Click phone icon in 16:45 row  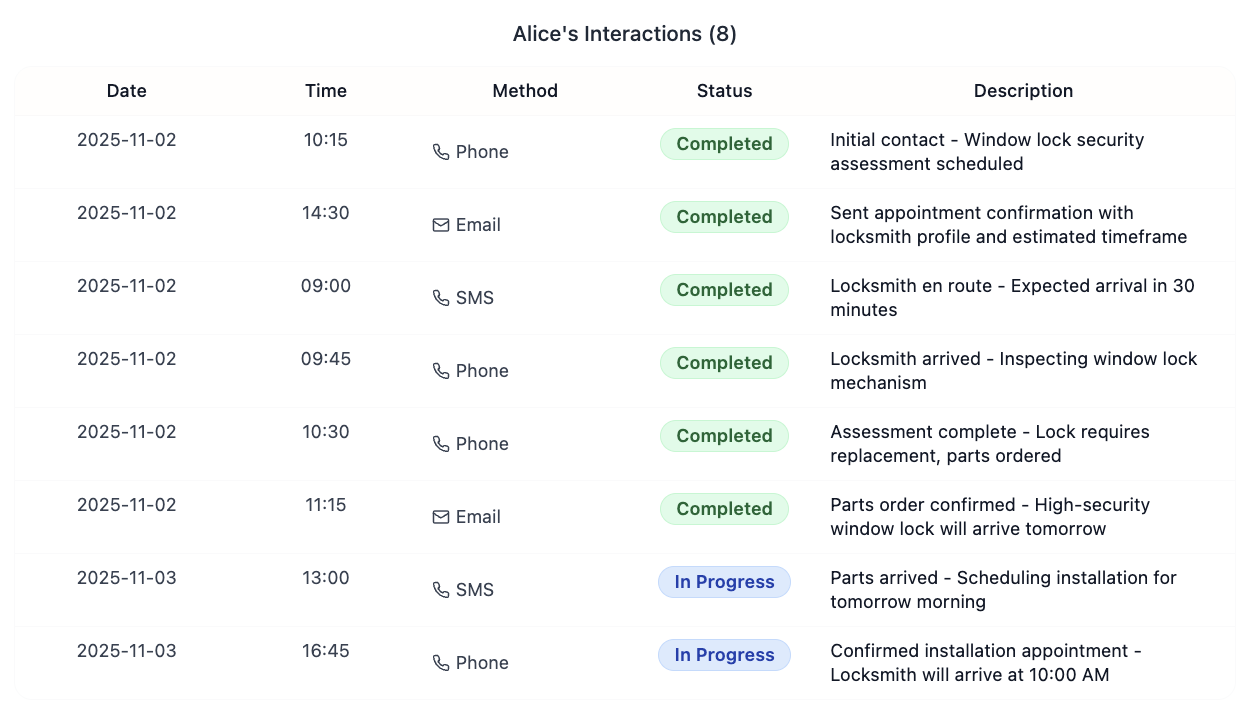(441, 663)
